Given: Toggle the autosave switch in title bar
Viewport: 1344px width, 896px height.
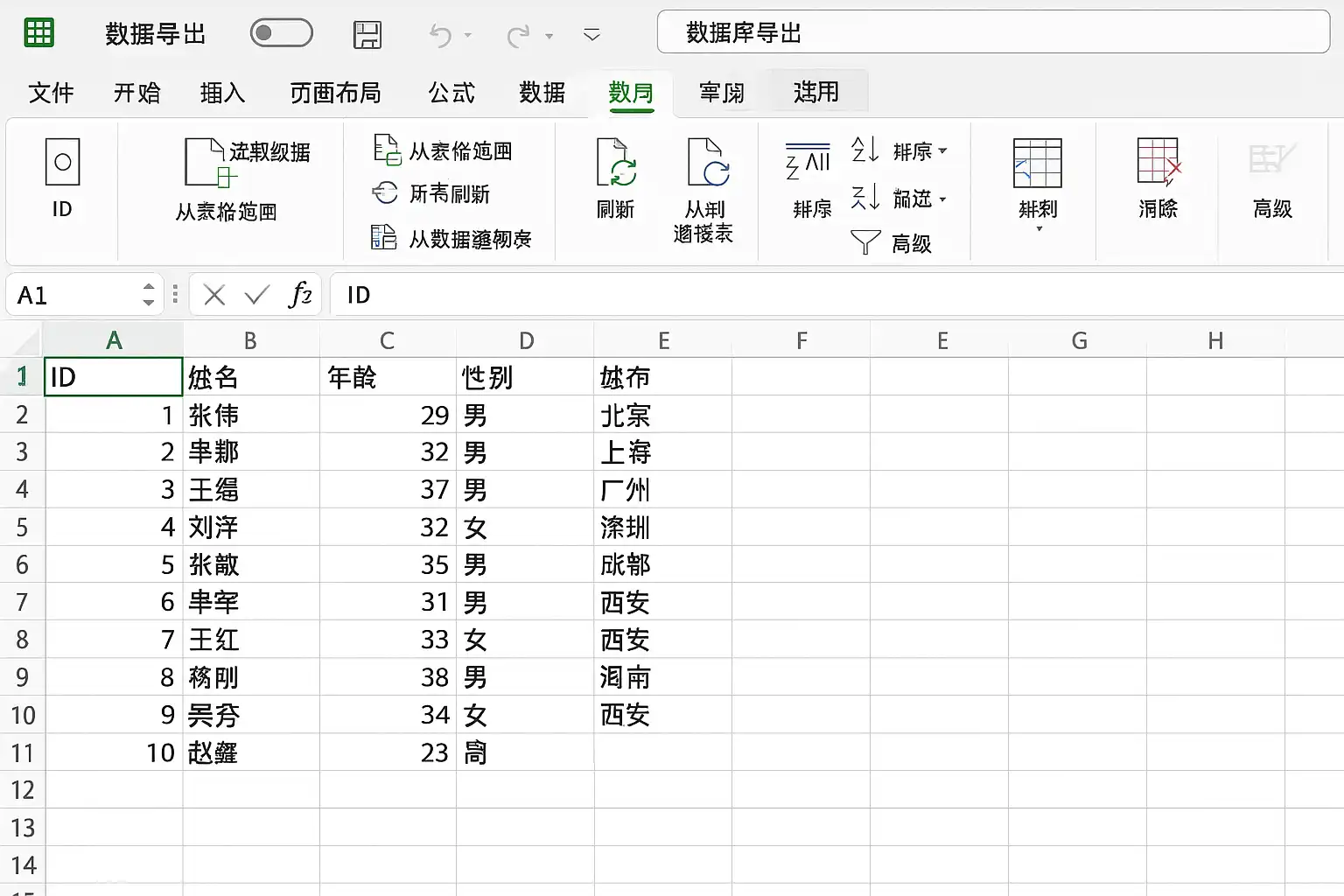Looking at the screenshot, I should 281,33.
